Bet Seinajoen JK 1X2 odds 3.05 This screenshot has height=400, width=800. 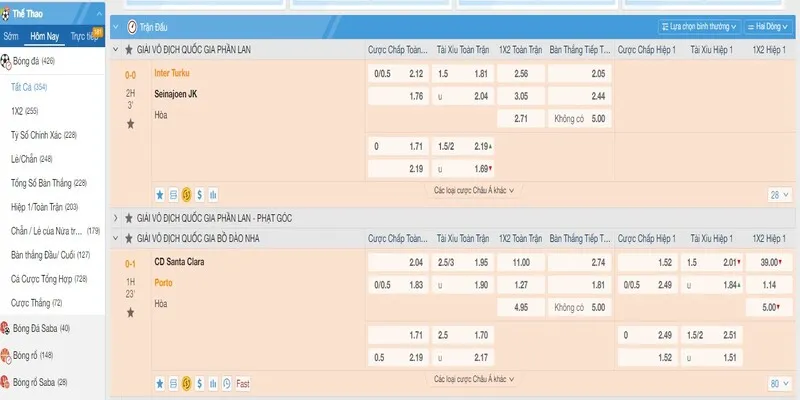tap(521, 96)
